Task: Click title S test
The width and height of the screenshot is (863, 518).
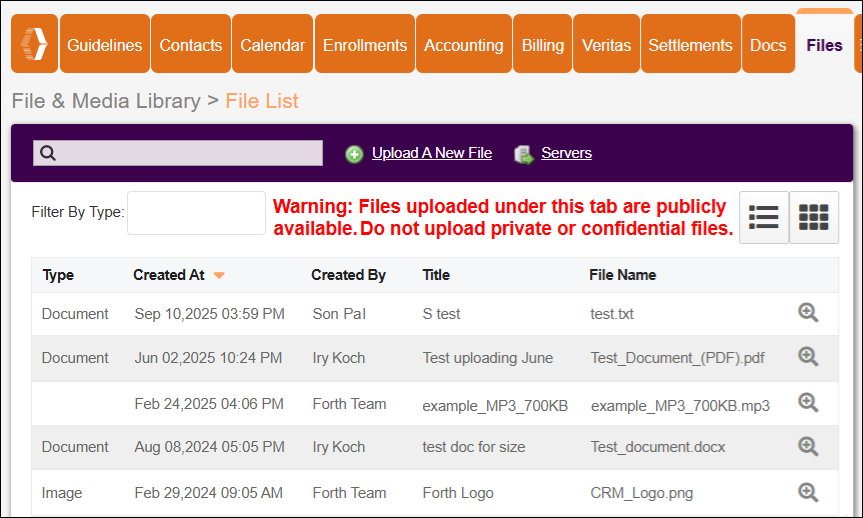Action: coord(441,314)
